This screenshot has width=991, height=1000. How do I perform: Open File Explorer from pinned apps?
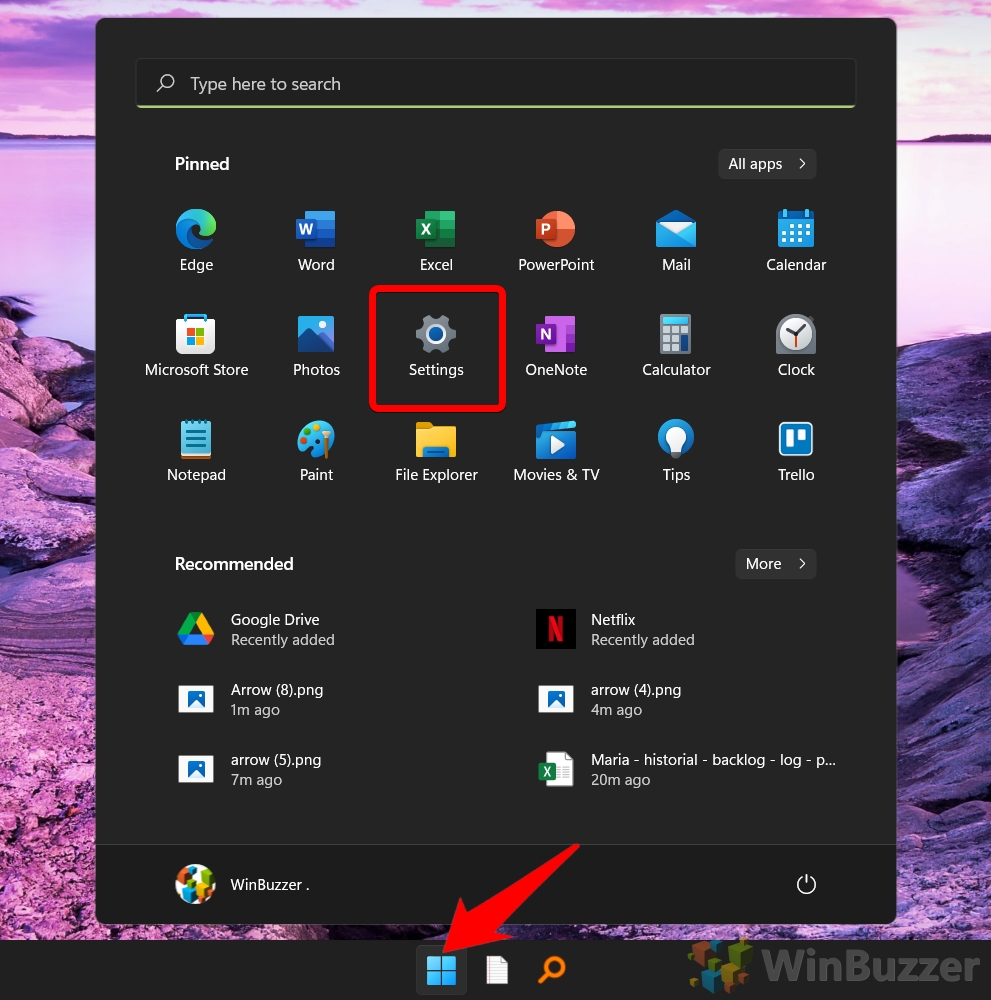coord(436,450)
